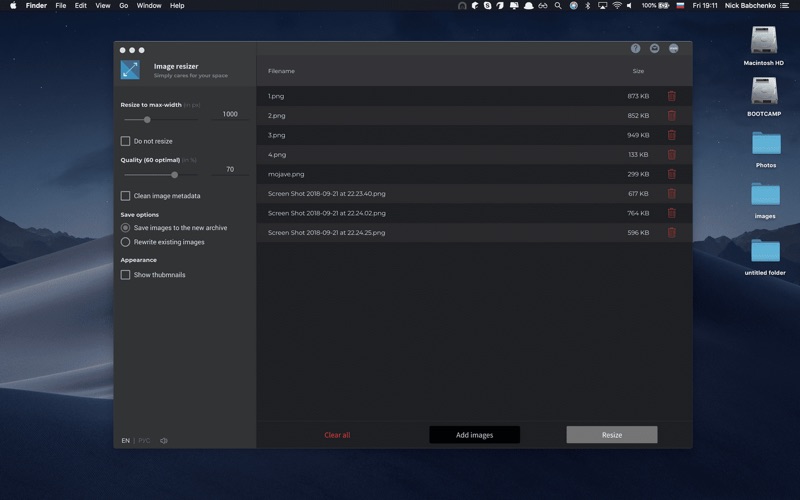Remove 3.png using its trash icon
Viewport: 800px width, 500px height.
(x=671, y=135)
